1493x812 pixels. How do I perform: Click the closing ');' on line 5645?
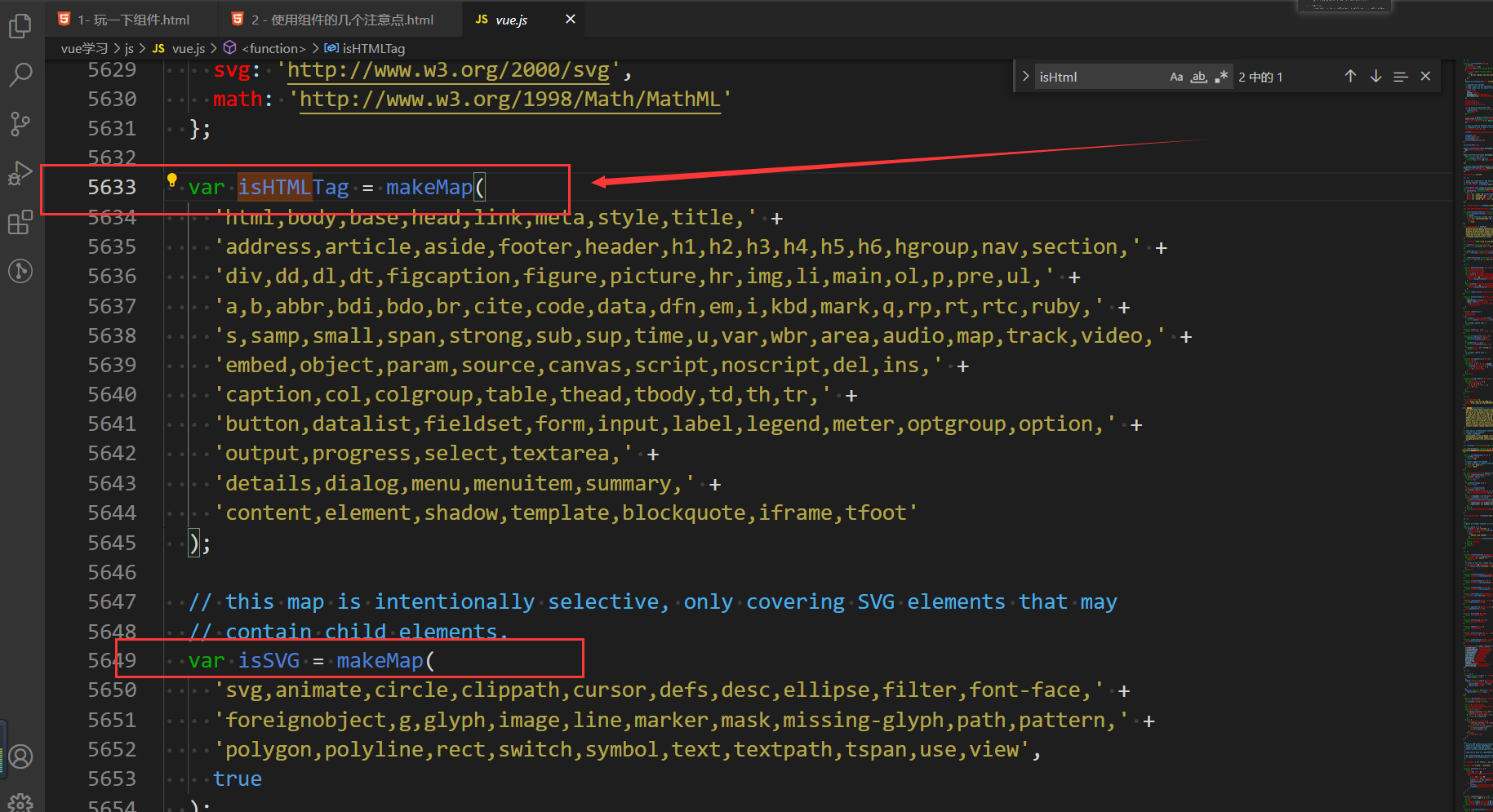[200, 543]
